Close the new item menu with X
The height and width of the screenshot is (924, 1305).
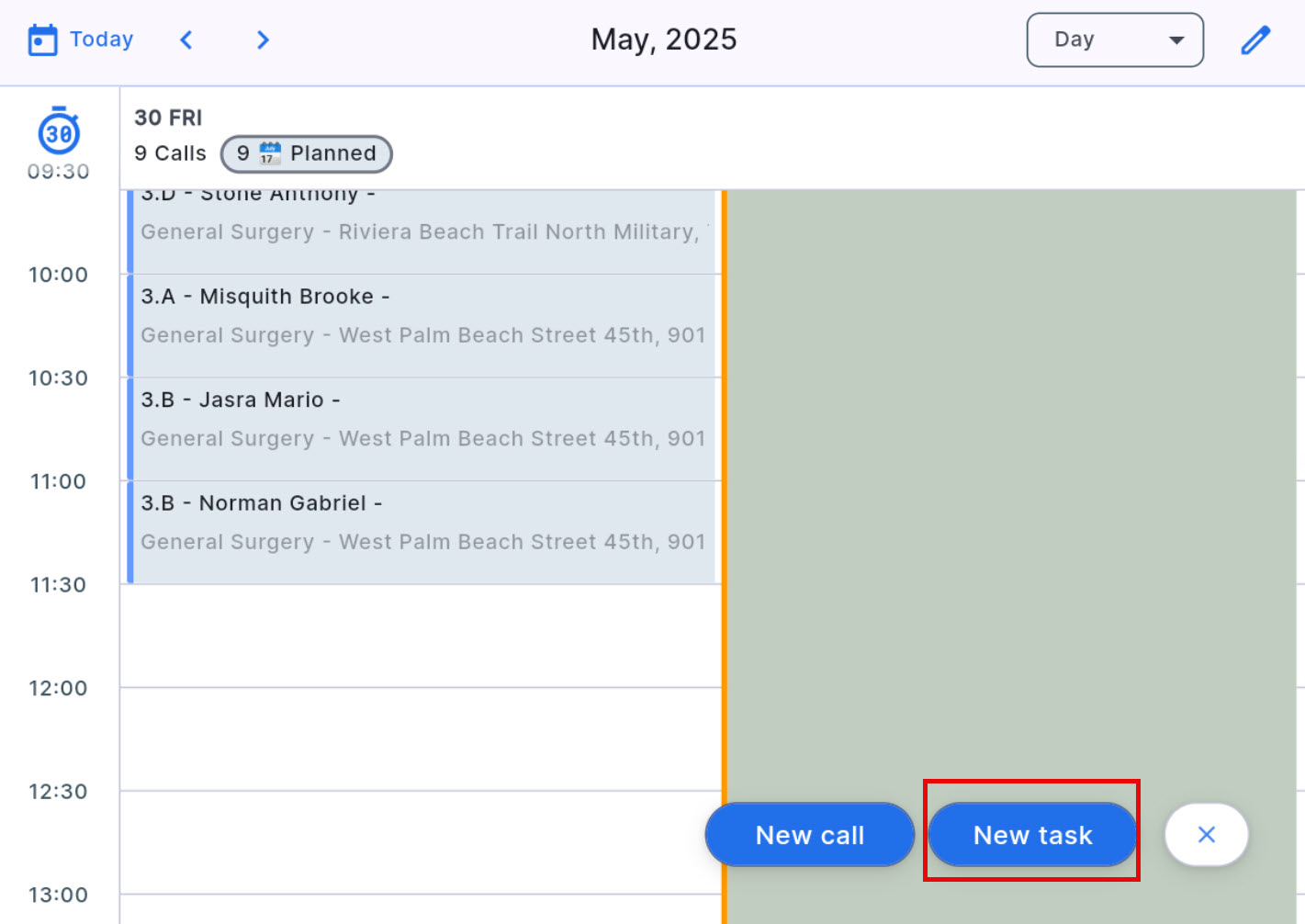tap(1206, 835)
